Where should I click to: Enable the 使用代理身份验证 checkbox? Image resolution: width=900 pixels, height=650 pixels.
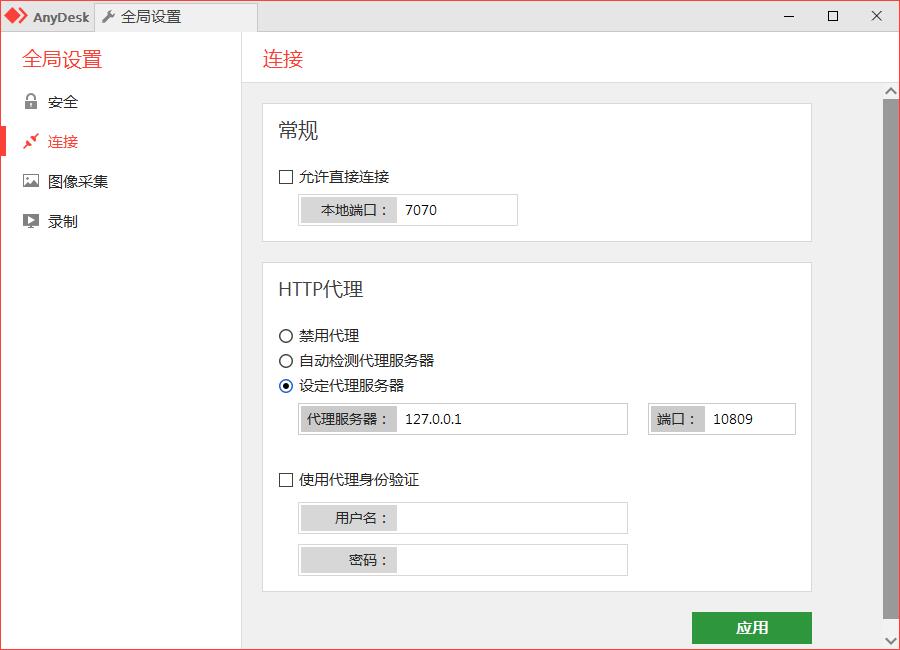[x=286, y=480]
